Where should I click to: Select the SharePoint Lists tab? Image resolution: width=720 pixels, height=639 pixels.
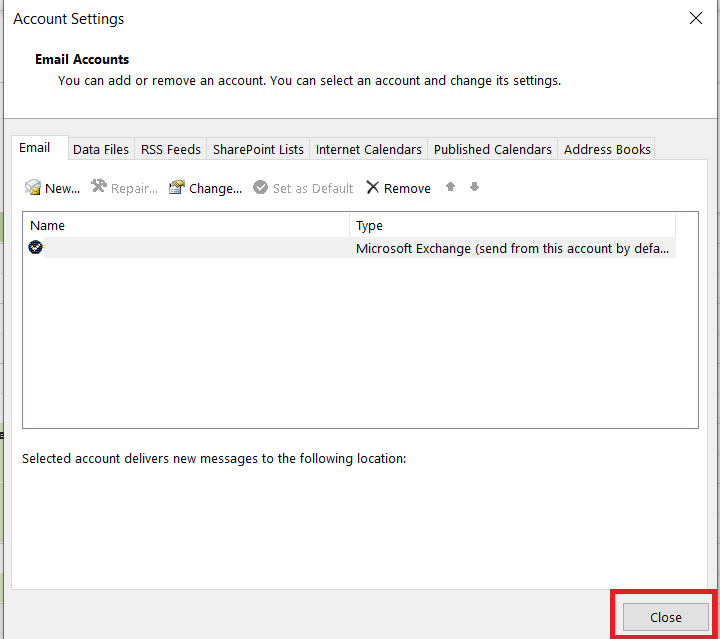258,150
